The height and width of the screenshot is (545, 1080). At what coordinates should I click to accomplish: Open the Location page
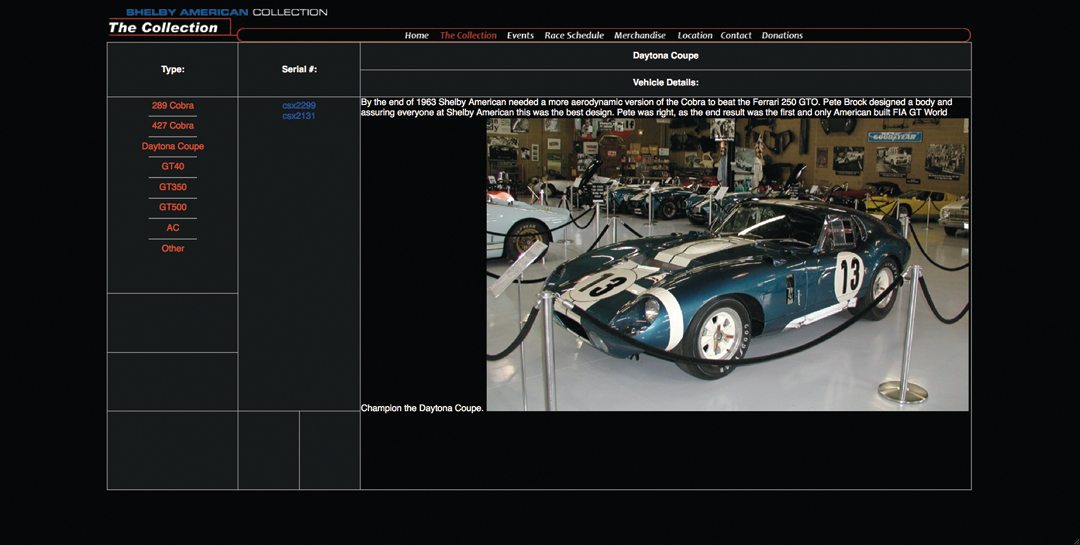(694, 35)
